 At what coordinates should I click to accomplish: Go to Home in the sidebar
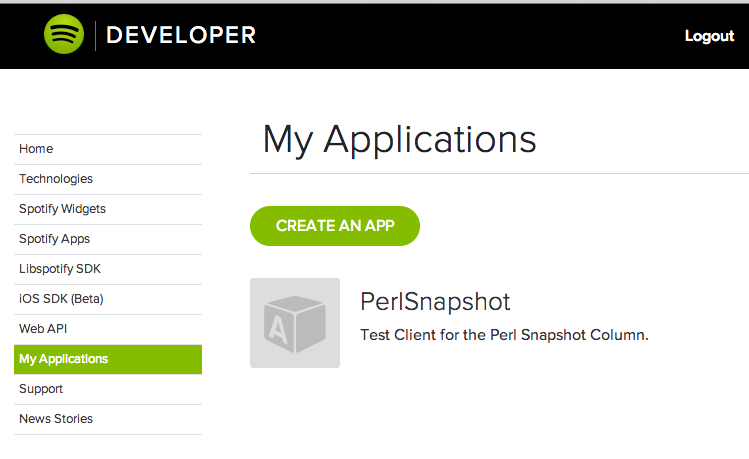[108, 149]
